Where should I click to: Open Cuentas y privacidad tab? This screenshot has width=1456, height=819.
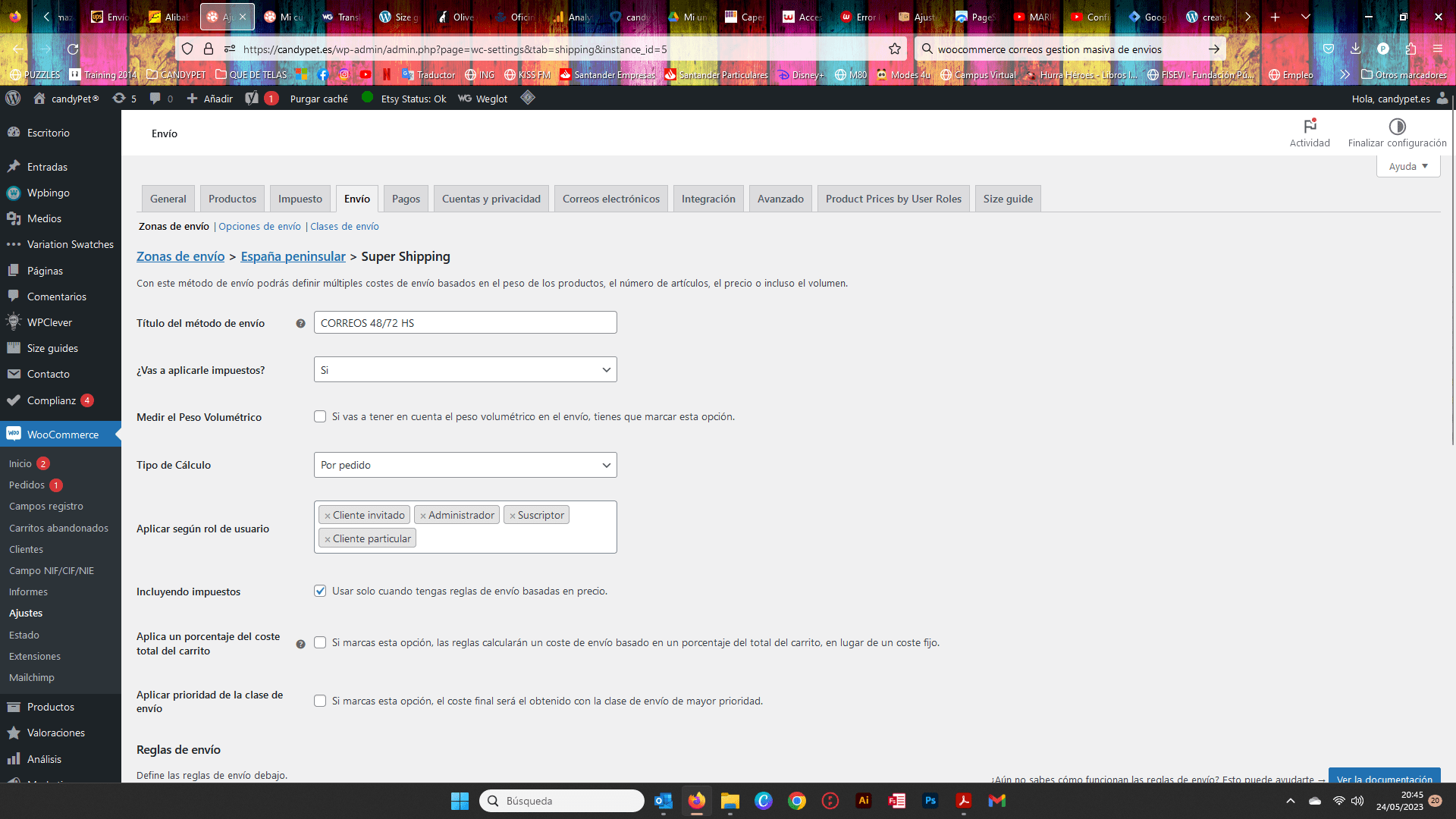(x=491, y=199)
